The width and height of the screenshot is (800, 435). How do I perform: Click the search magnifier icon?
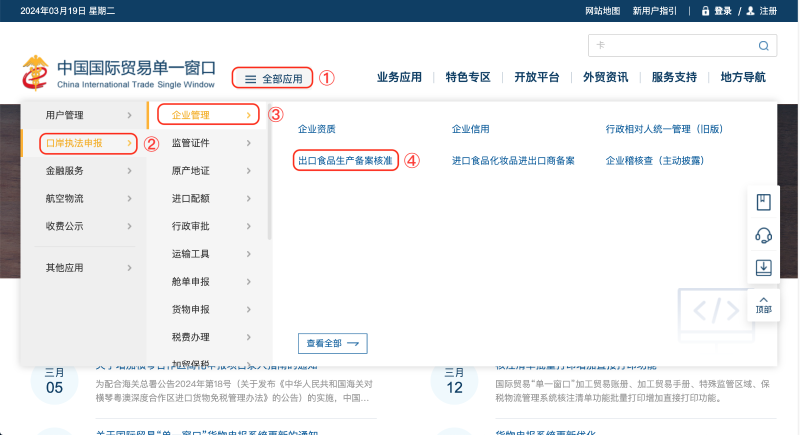click(x=763, y=46)
